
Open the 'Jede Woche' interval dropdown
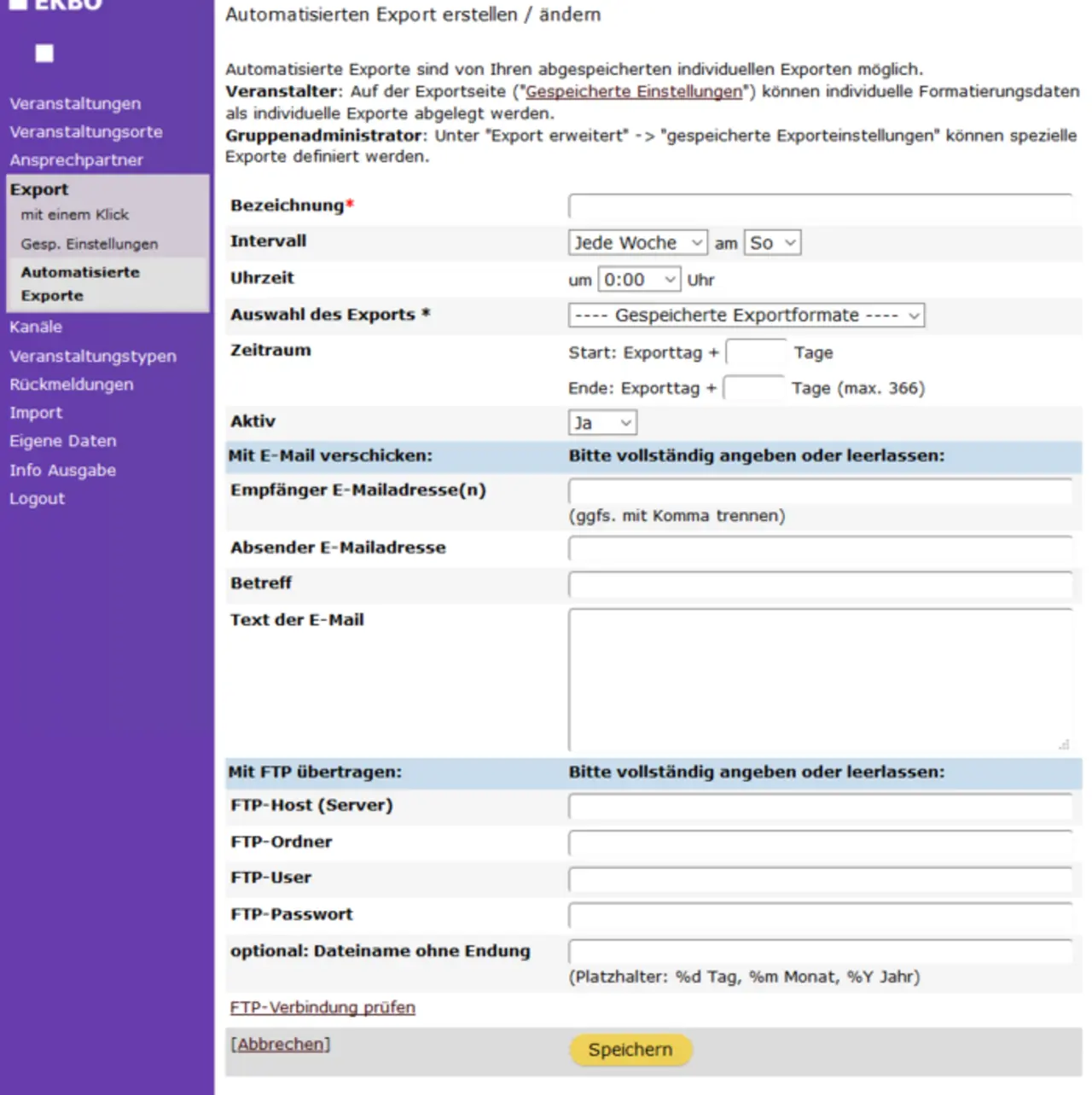click(x=638, y=243)
